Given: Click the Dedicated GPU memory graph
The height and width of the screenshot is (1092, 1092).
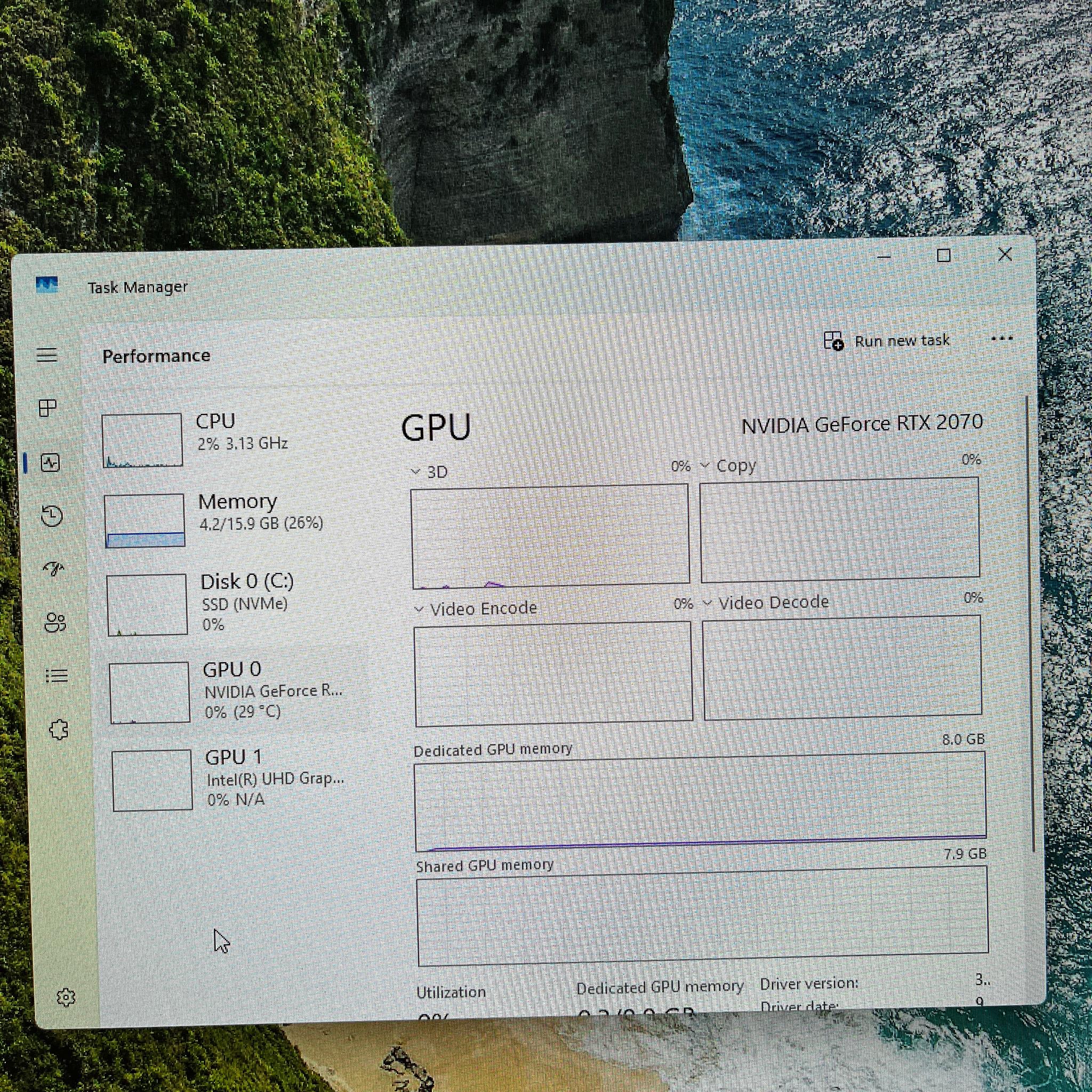Looking at the screenshot, I should (x=700, y=800).
